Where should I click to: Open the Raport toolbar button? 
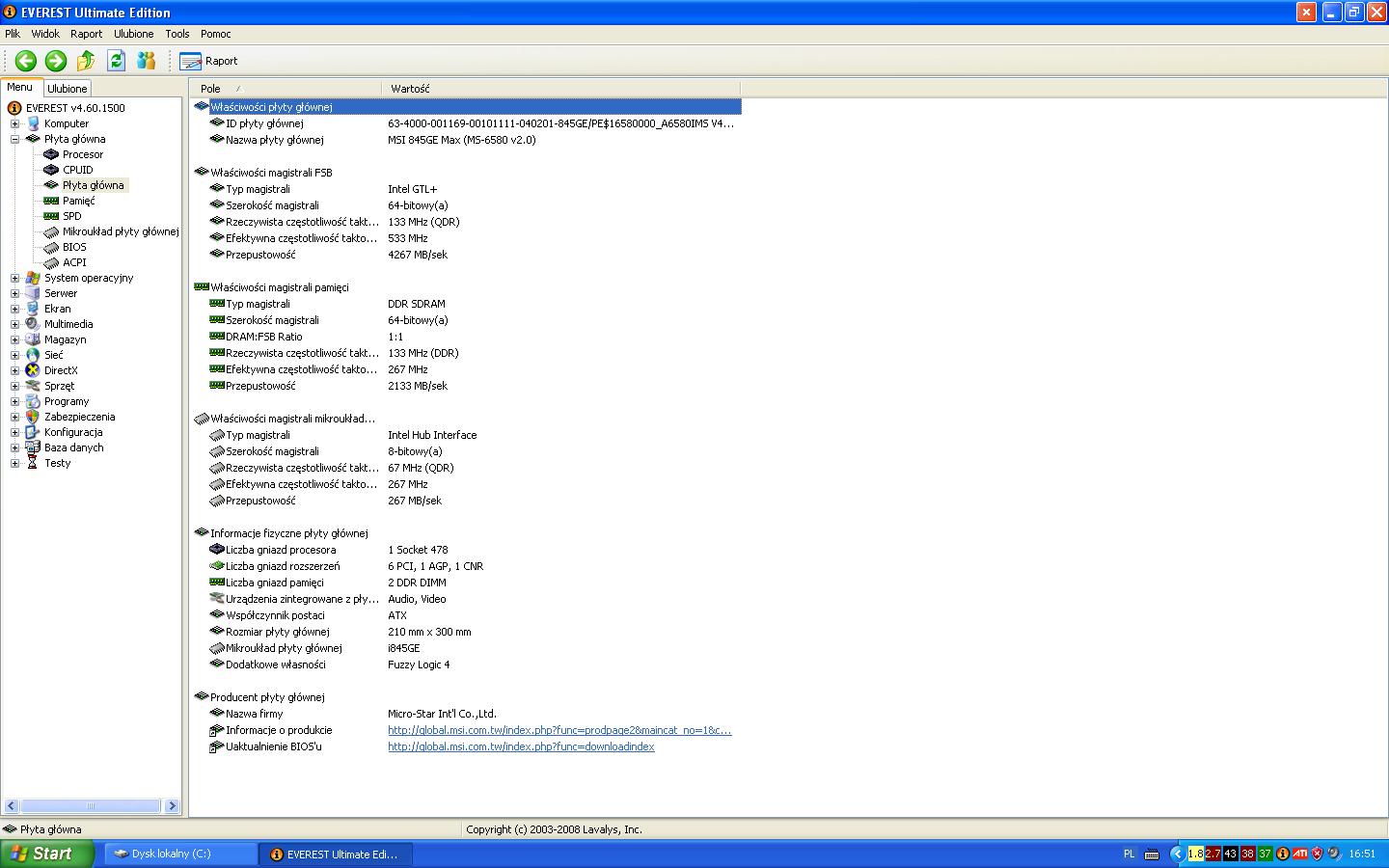208,61
